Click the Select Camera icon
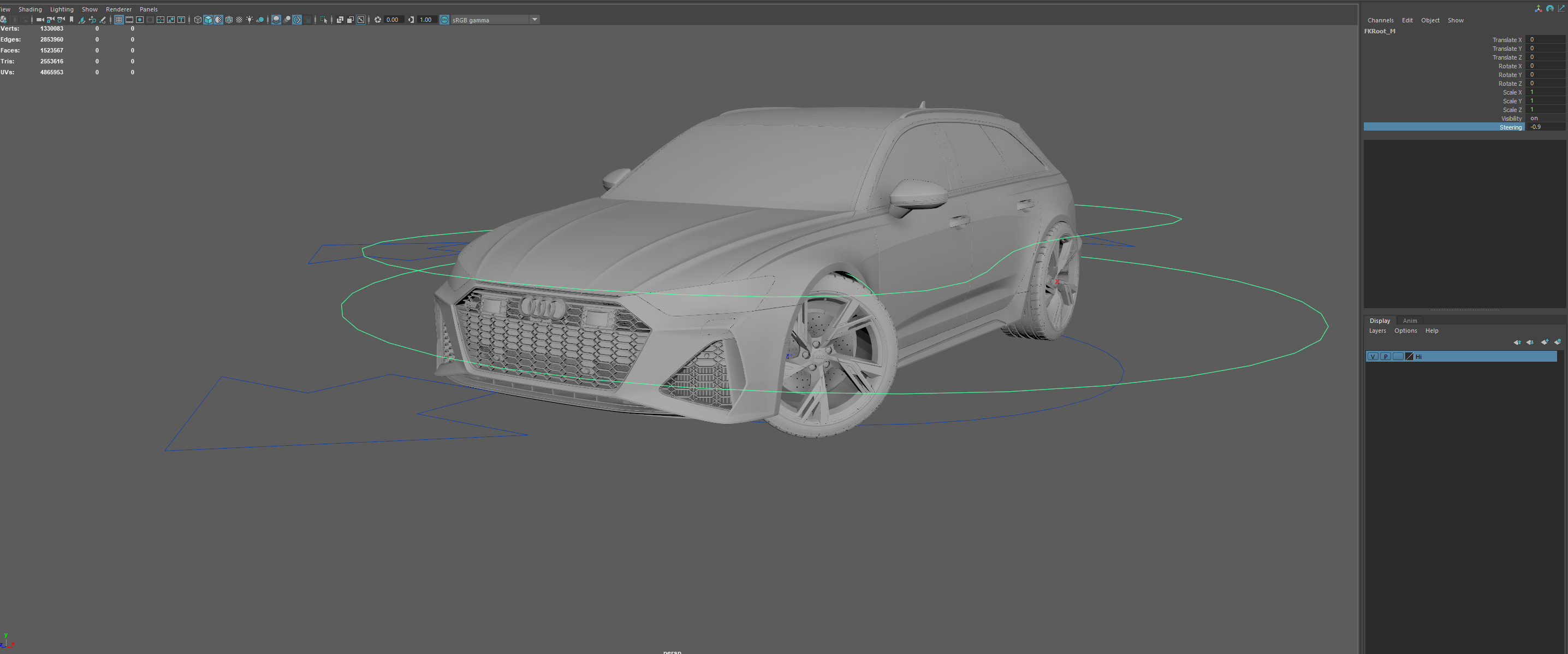Screen dimensions: 1568x654 pyautogui.click(x=40, y=20)
